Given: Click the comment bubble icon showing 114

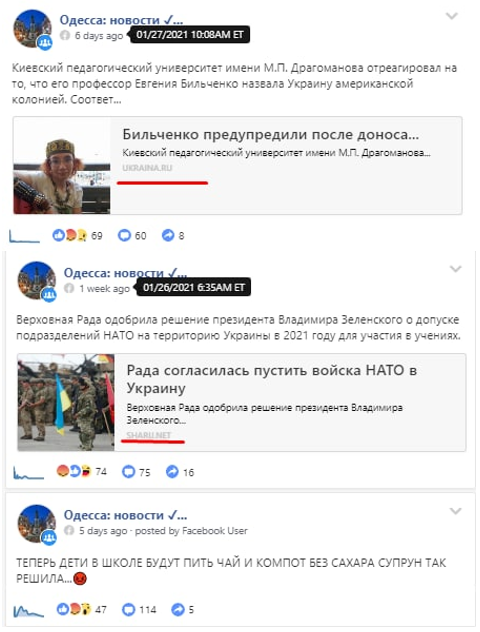Looking at the screenshot, I should 128,609.
